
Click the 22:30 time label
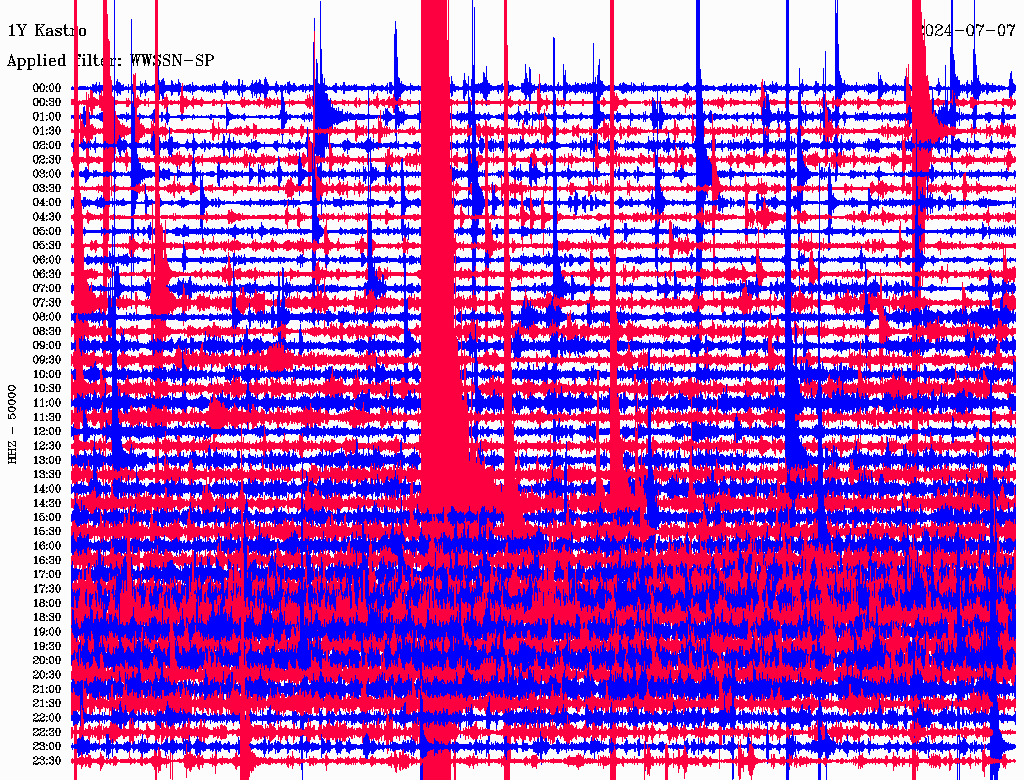[x=47, y=732]
